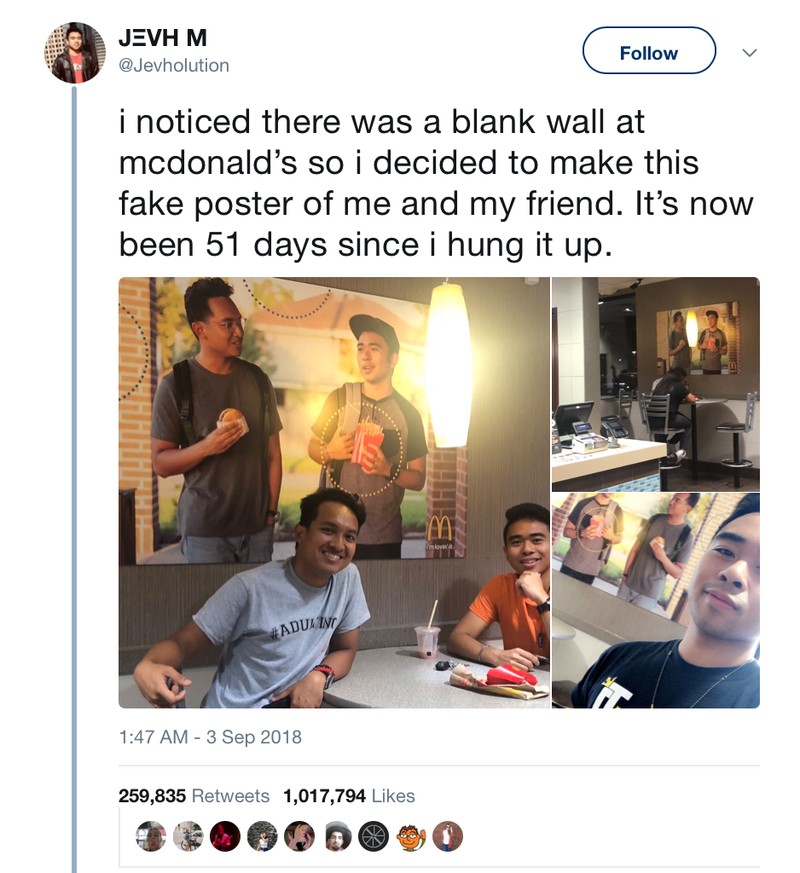Click the wheel-shaped liker avatar
800x873 pixels.
tap(373, 836)
